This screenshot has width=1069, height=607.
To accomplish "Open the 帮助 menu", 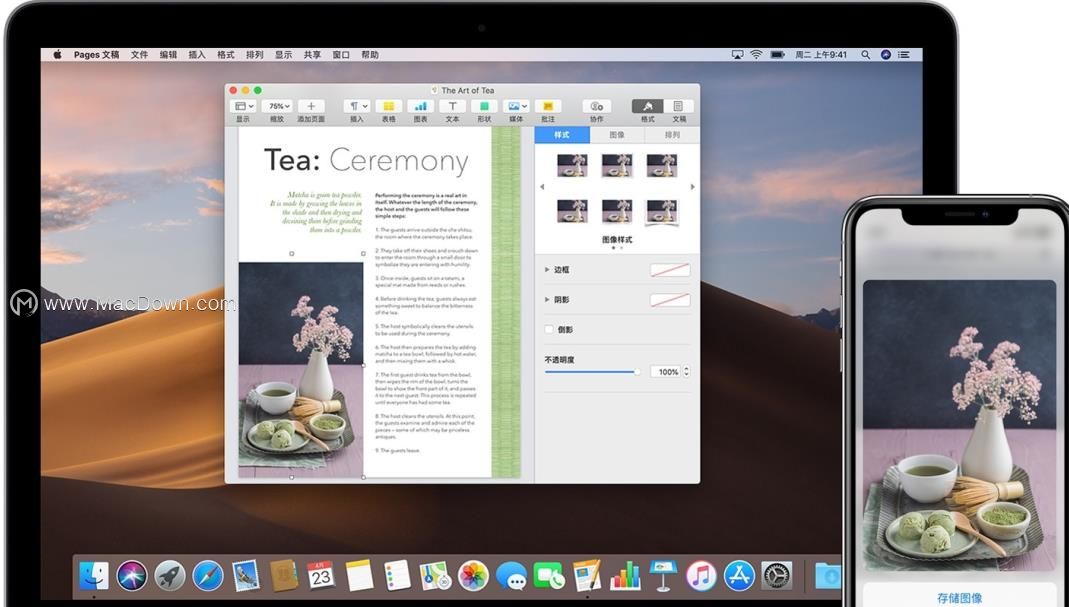I will 370,55.
